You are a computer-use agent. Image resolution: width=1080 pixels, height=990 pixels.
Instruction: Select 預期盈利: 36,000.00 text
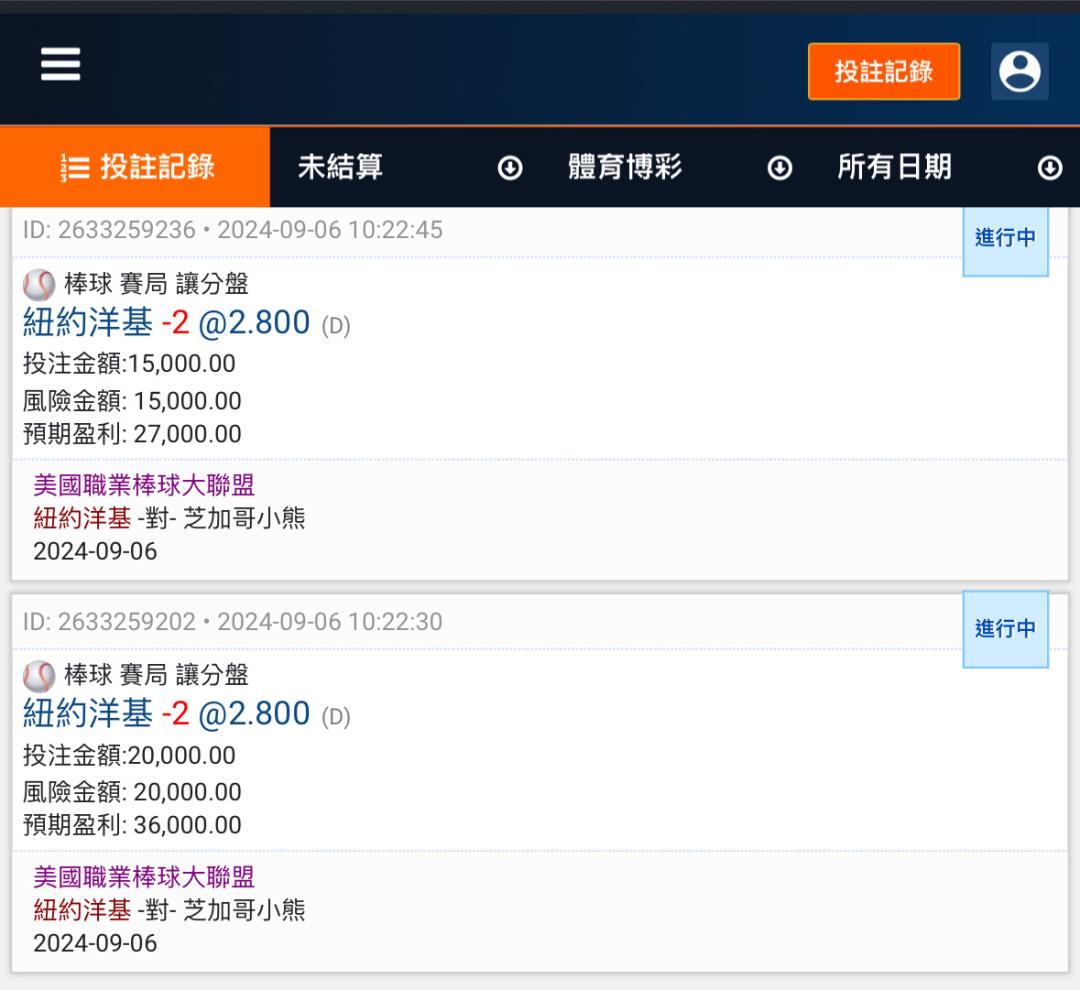pyautogui.click(x=132, y=825)
